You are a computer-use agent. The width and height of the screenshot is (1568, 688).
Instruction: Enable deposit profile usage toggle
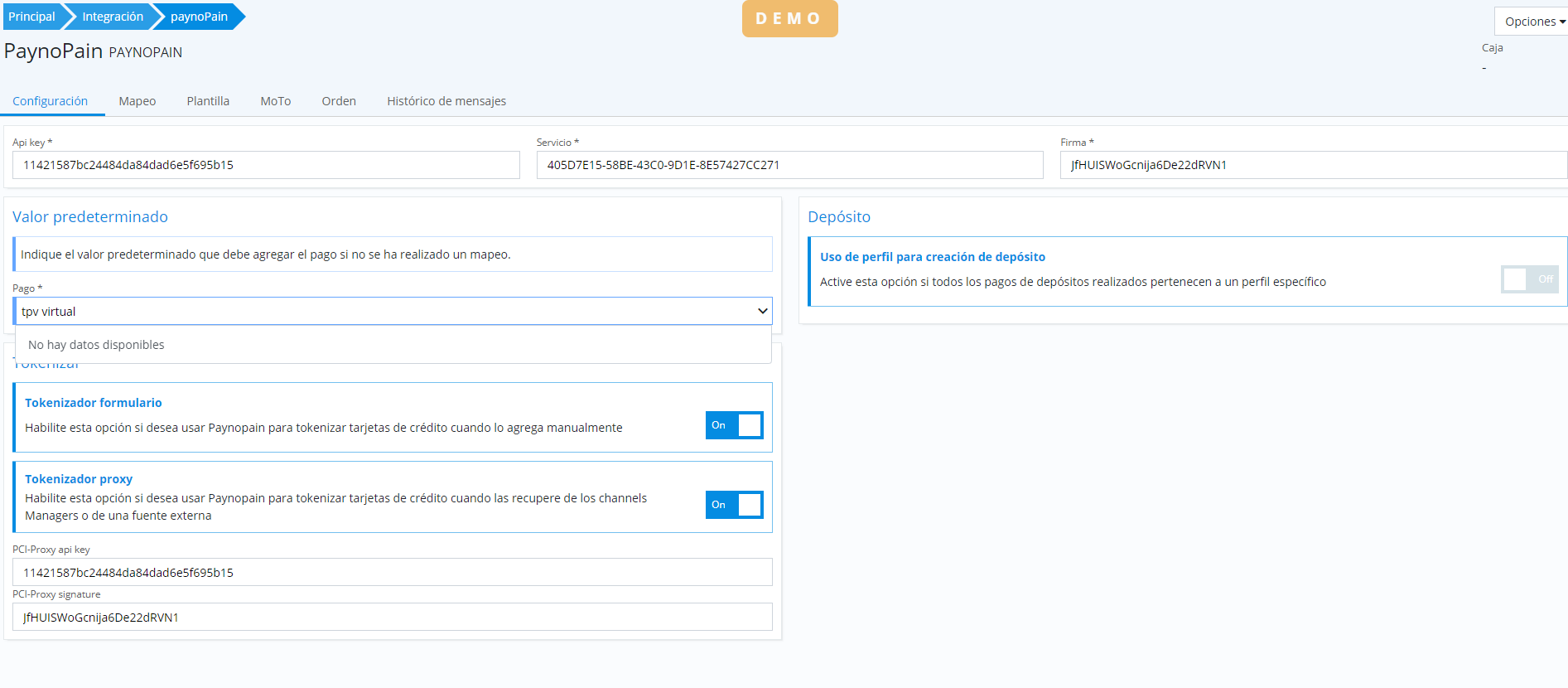(1529, 279)
